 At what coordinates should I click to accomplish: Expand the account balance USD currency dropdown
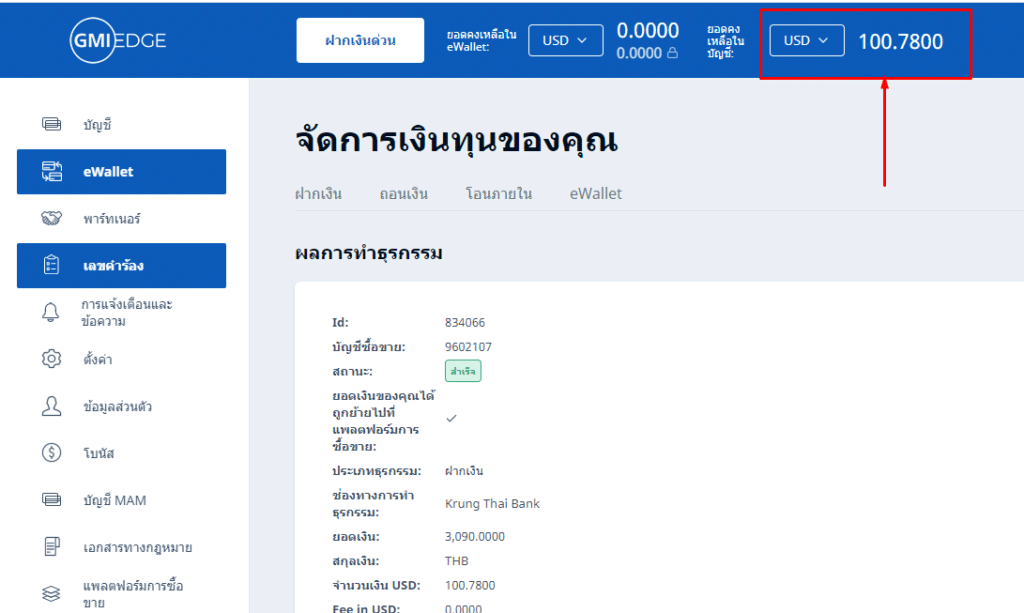tap(806, 41)
